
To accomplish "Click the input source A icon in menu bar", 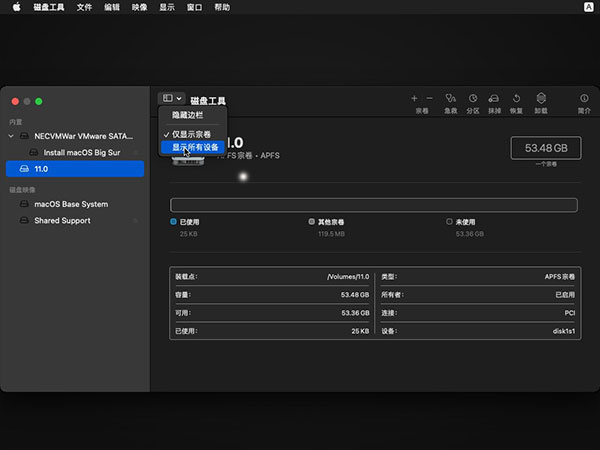I will 589,7.
